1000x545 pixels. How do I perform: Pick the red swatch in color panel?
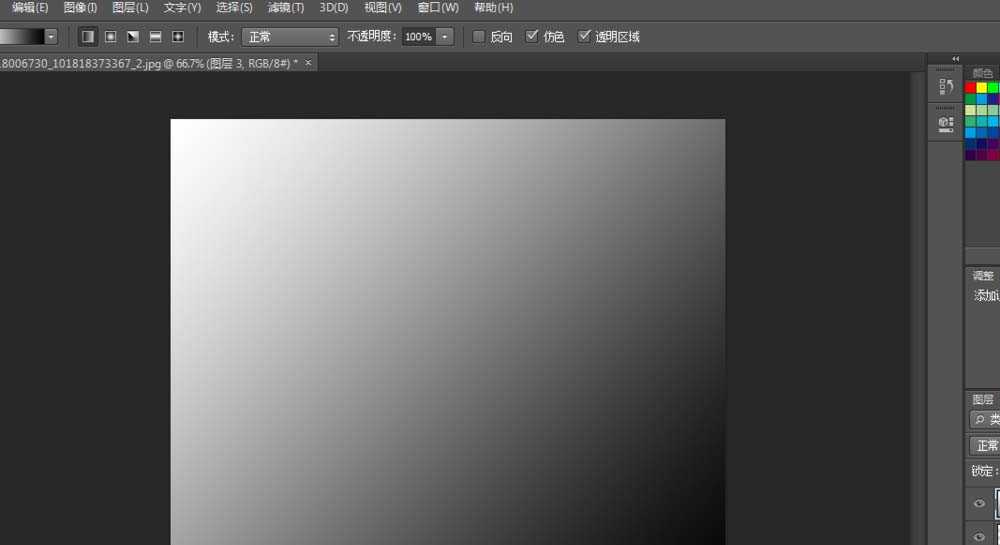click(970, 88)
